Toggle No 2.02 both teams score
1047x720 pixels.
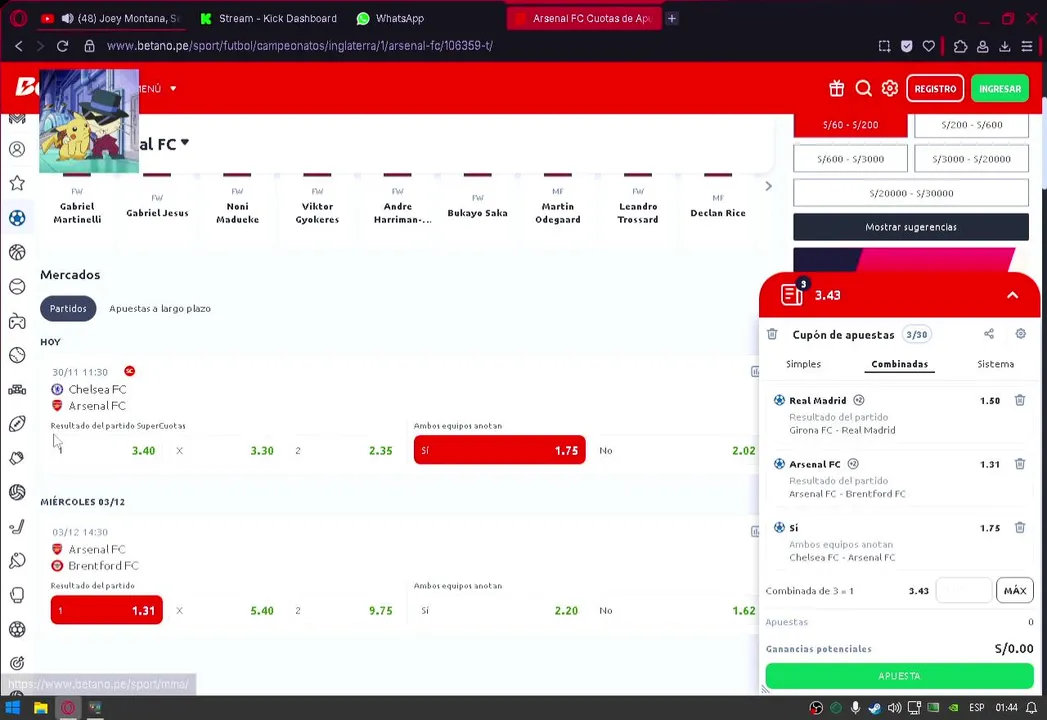[x=676, y=450]
